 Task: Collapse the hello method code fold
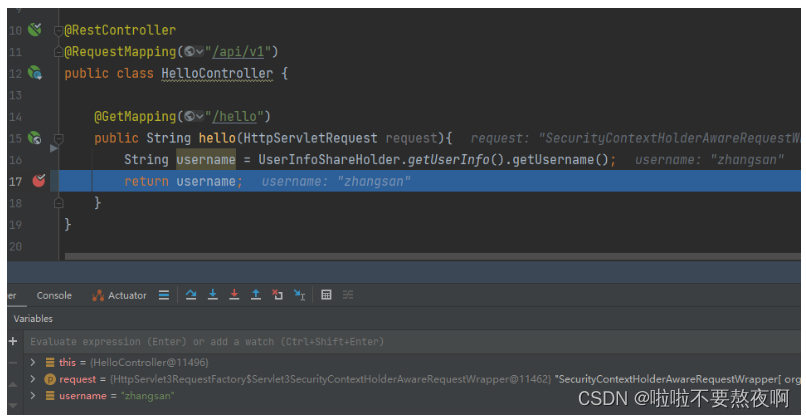[58, 138]
